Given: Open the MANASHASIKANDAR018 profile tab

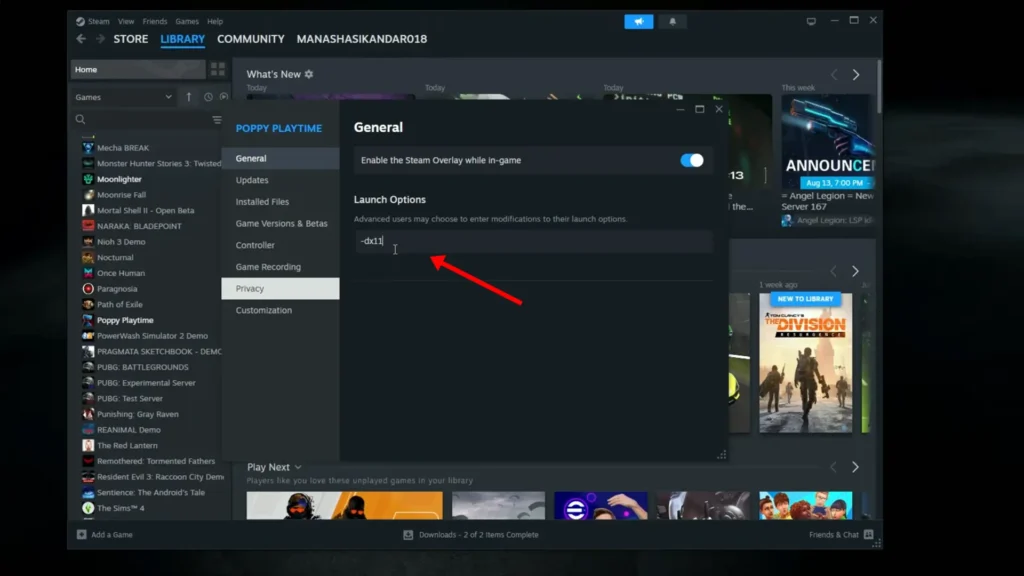Looking at the screenshot, I should click(x=362, y=39).
